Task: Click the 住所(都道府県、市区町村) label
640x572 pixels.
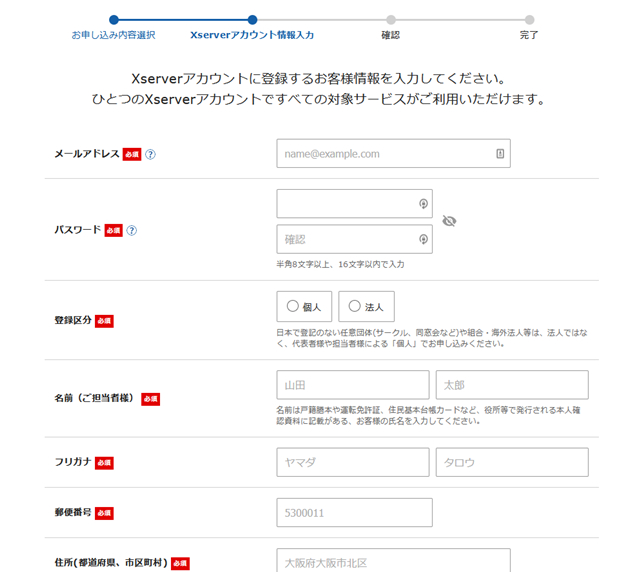Action: pyautogui.click(x=111, y=563)
